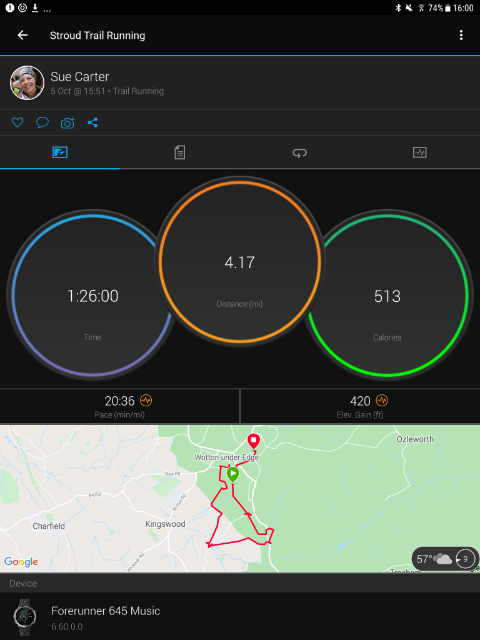Tap the green start marker on map
Viewport: 480px width, 640px height.
click(233, 475)
